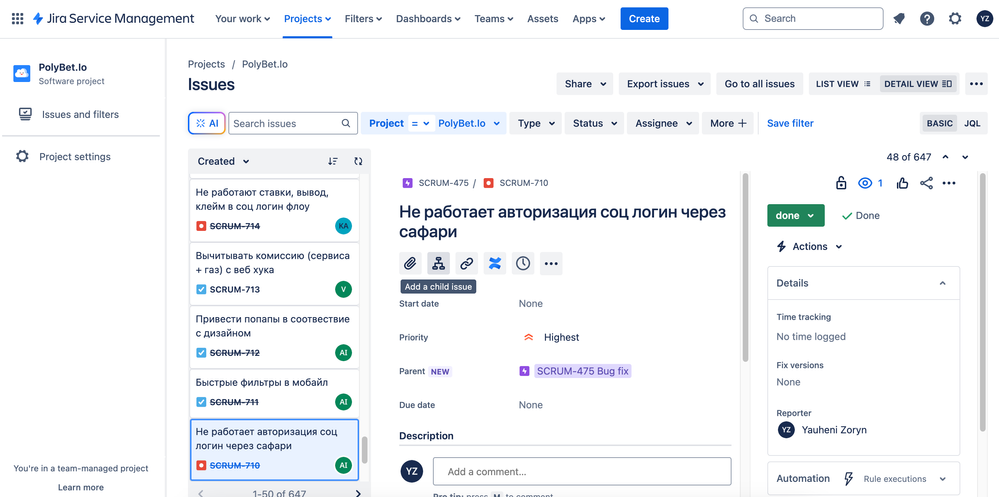Open the Apps menu

pyautogui.click(x=589, y=18)
